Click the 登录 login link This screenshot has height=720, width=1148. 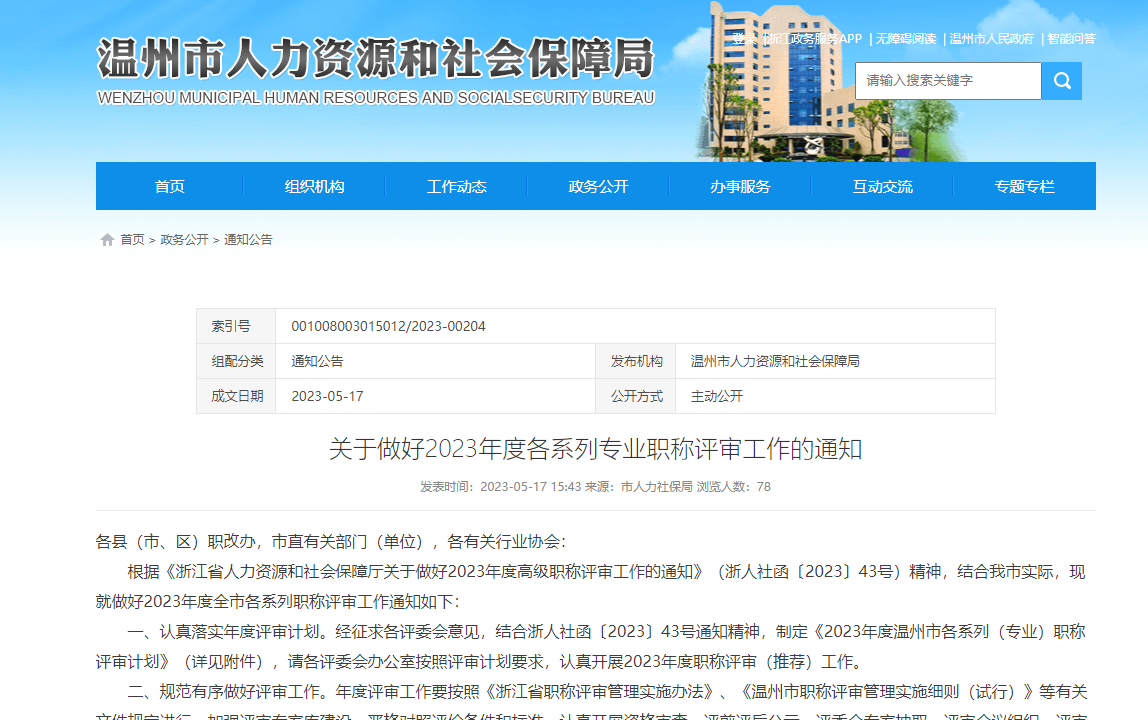(744, 39)
